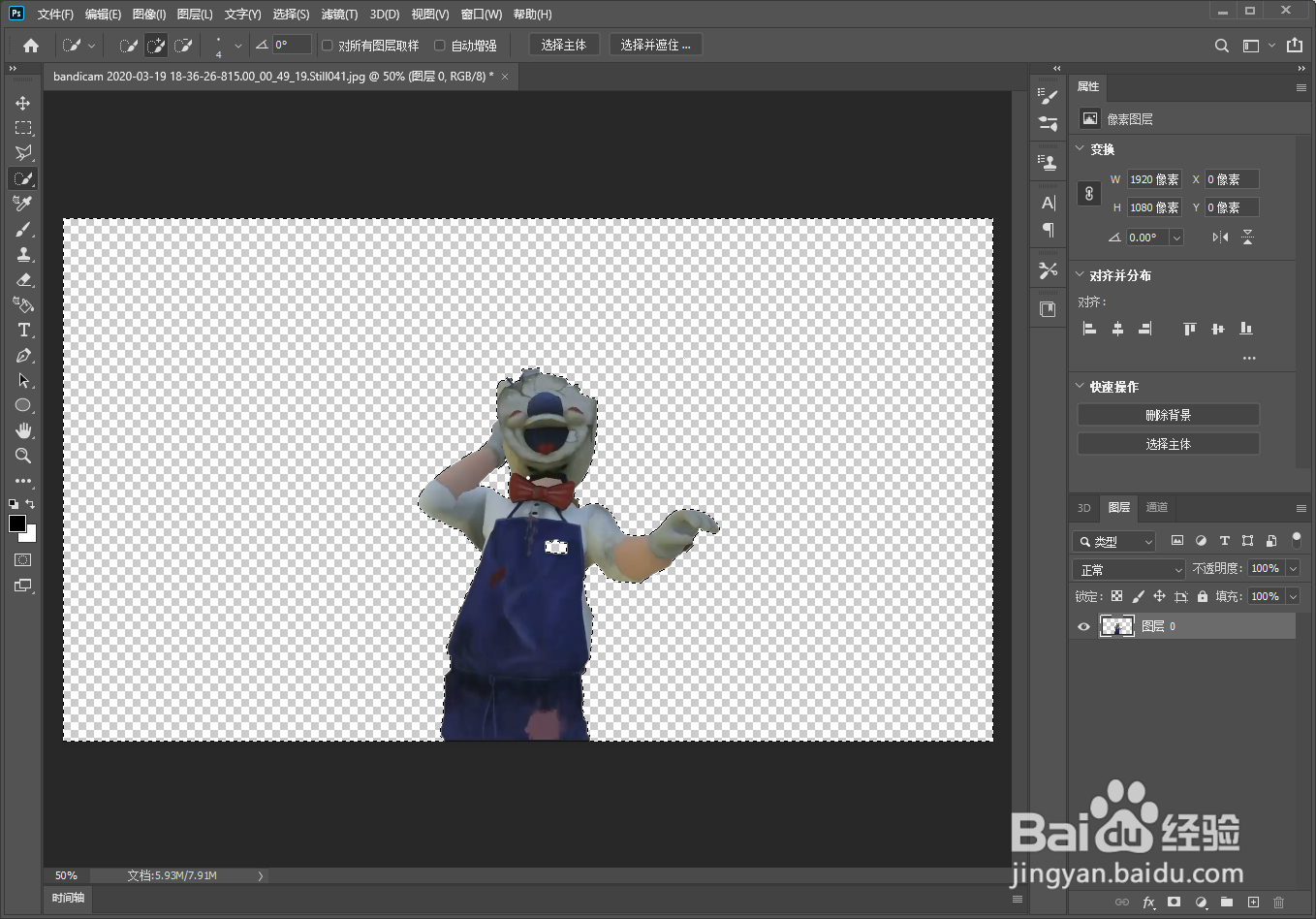Select the Move tool
The width and height of the screenshot is (1316, 919).
pos(23,103)
